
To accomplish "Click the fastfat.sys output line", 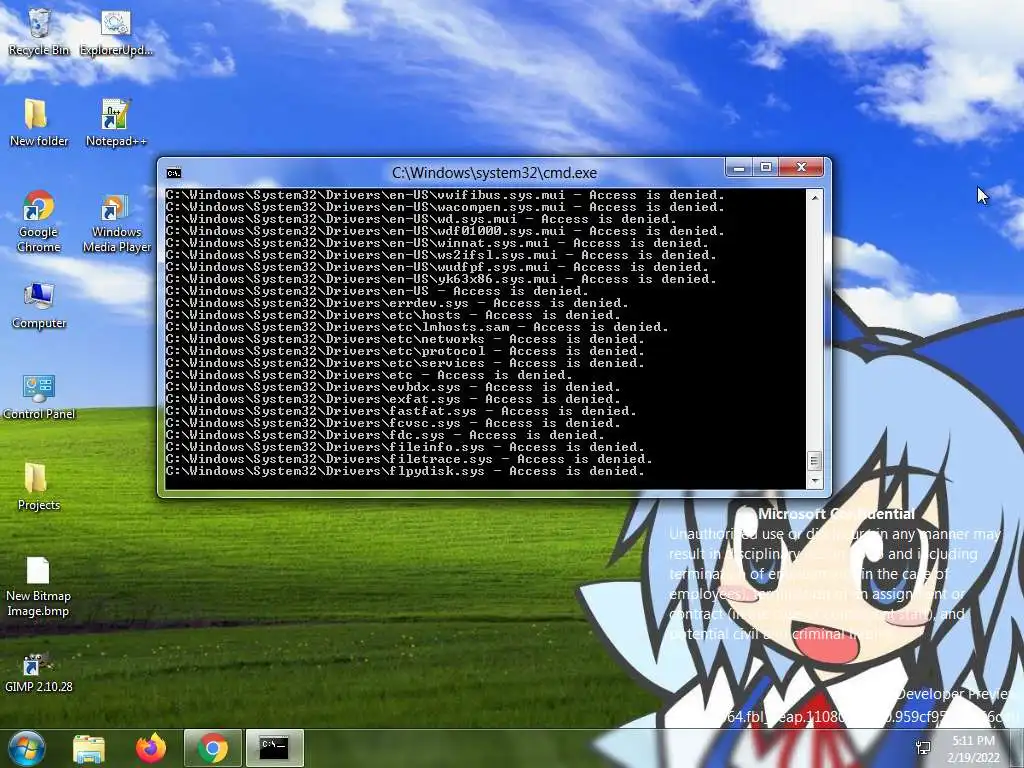I will tap(400, 411).
